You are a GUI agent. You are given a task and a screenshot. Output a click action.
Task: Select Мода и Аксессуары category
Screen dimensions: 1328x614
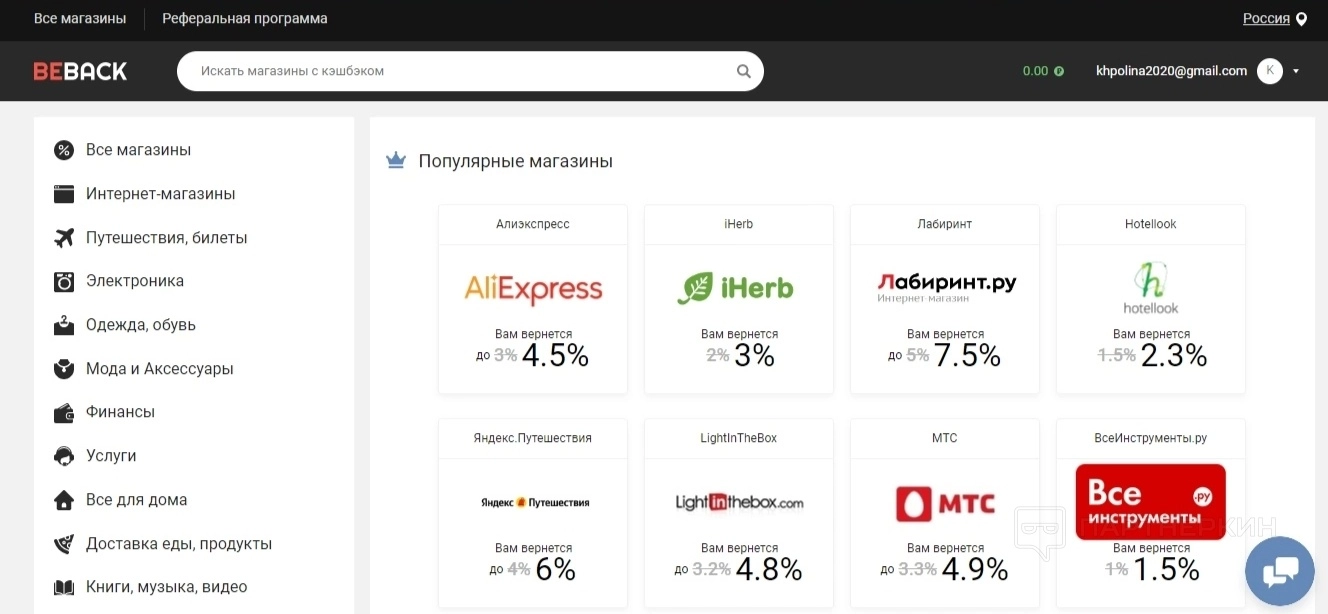click(160, 369)
